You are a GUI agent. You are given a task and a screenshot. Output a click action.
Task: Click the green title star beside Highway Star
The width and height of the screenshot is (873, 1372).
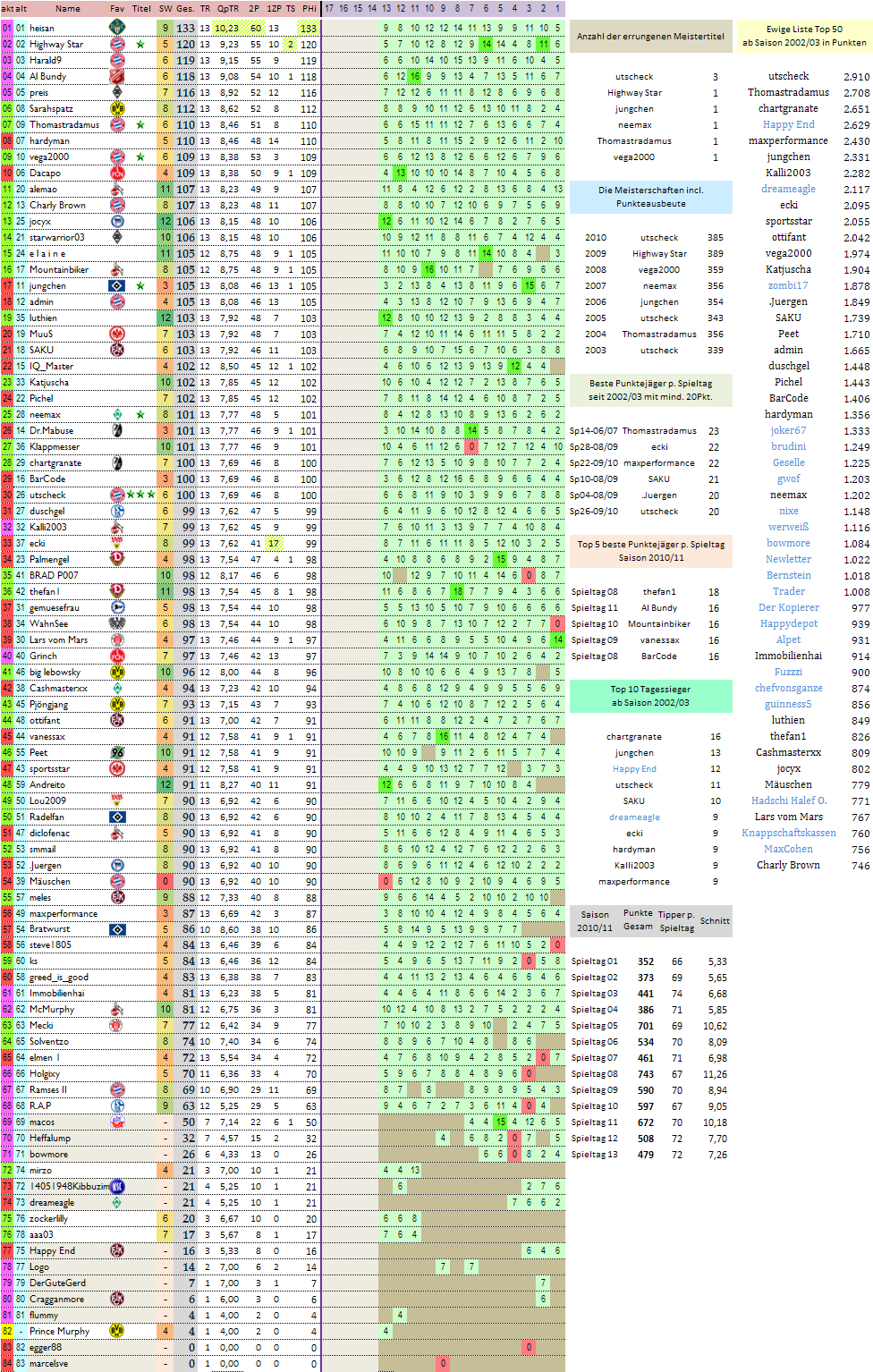pyautogui.click(x=140, y=44)
